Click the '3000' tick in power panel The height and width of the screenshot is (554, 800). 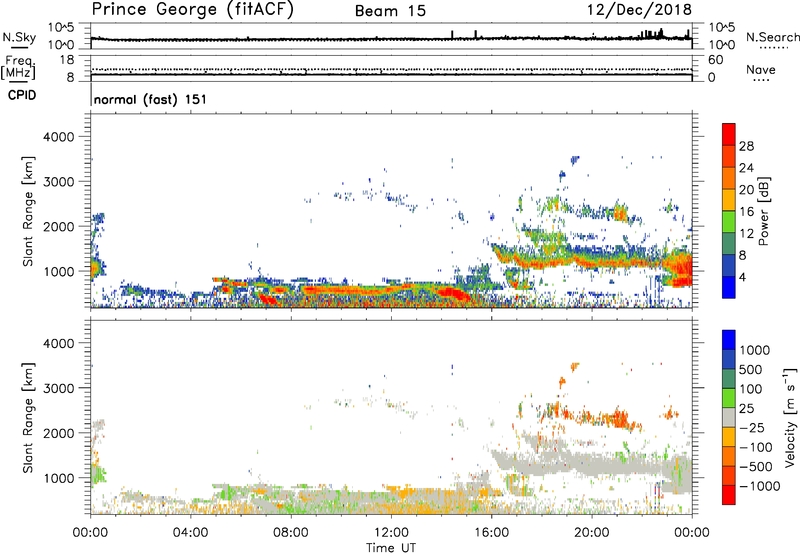coord(58,182)
